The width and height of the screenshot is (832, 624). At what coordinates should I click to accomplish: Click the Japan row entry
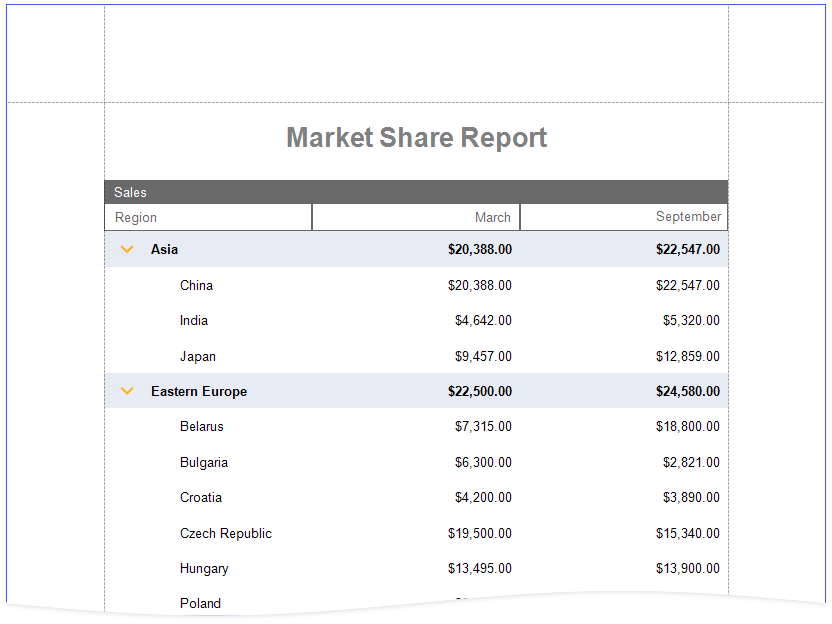click(197, 356)
